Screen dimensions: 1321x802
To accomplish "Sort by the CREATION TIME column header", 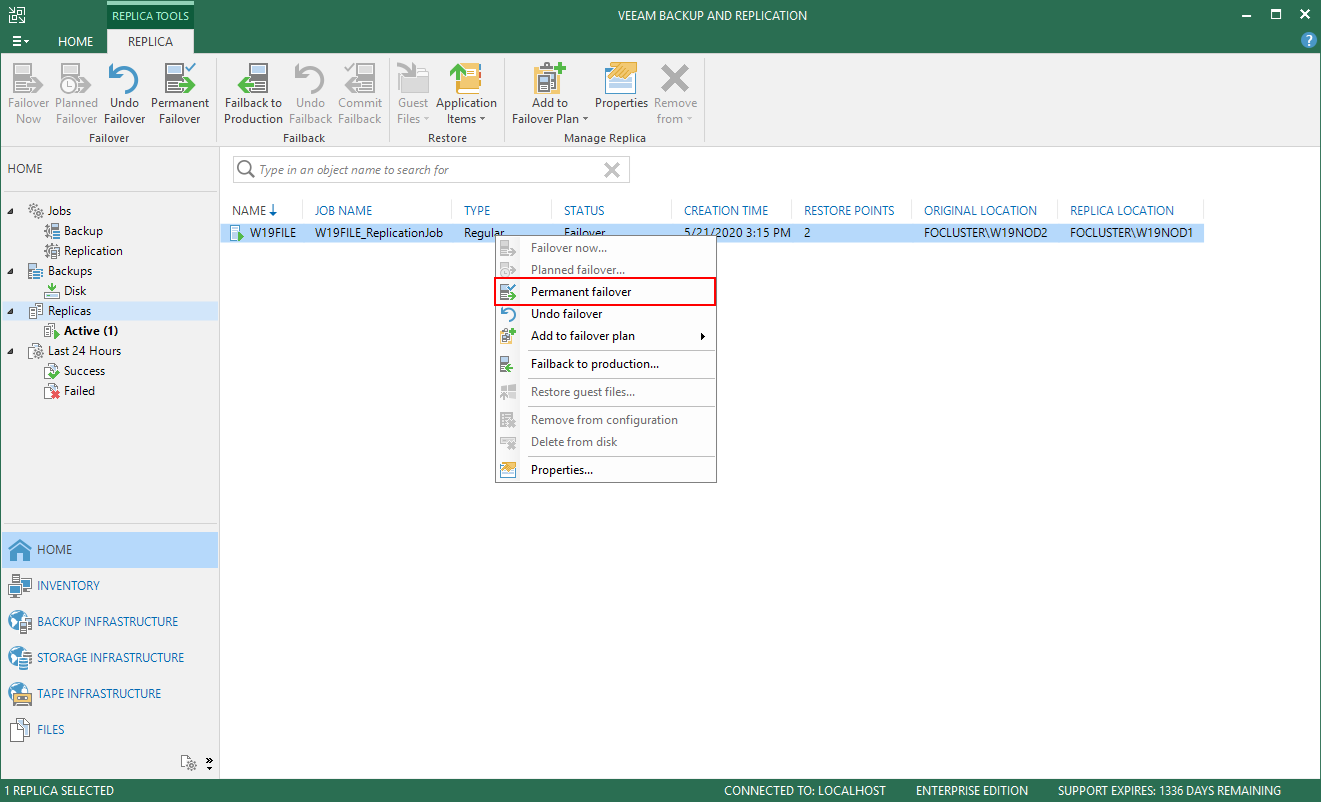I will 726,211.
